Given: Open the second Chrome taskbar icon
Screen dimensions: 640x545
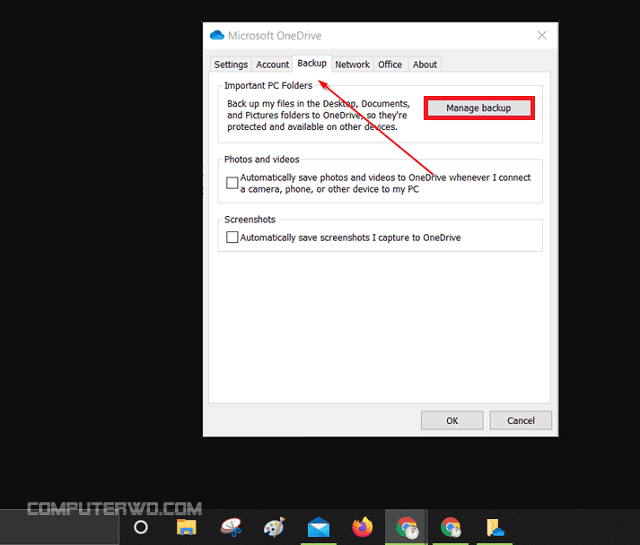Looking at the screenshot, I should (x=451, y=527).
